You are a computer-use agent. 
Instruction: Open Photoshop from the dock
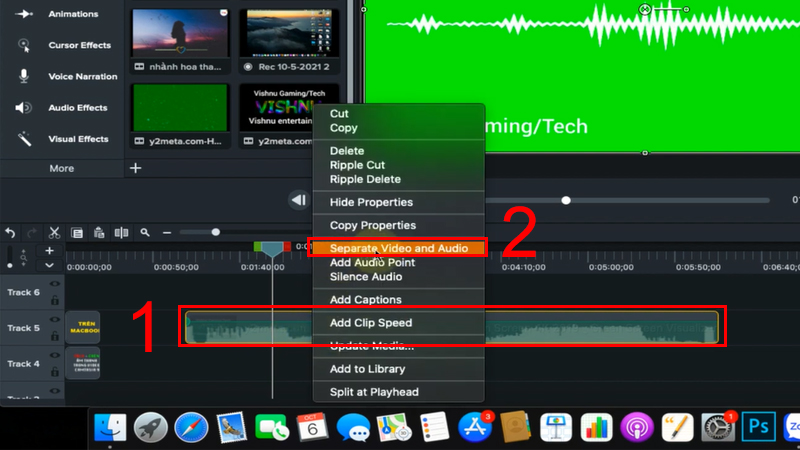pos(758,427)
